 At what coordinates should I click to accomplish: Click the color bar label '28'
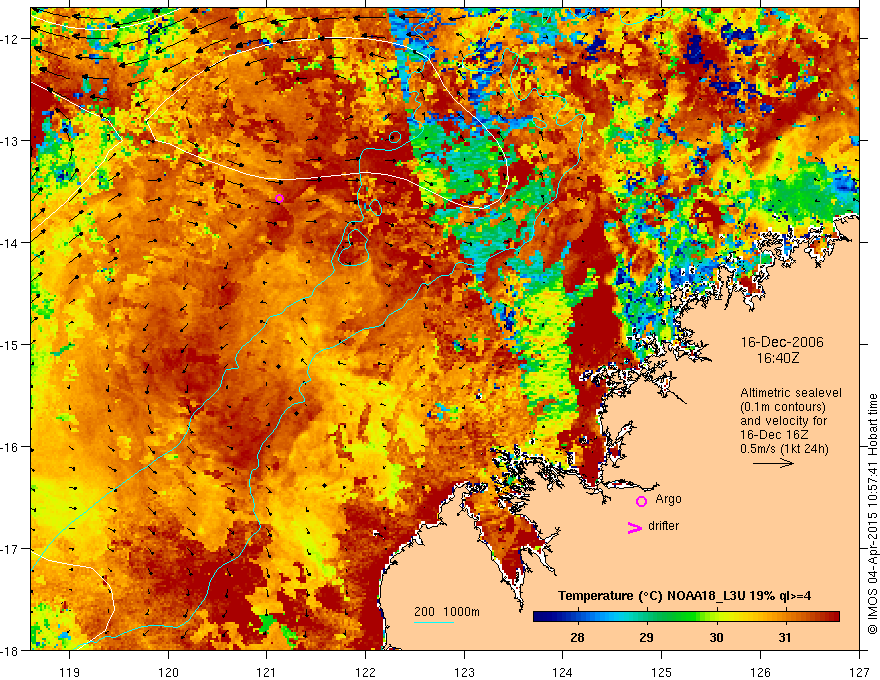pos(577,637)
